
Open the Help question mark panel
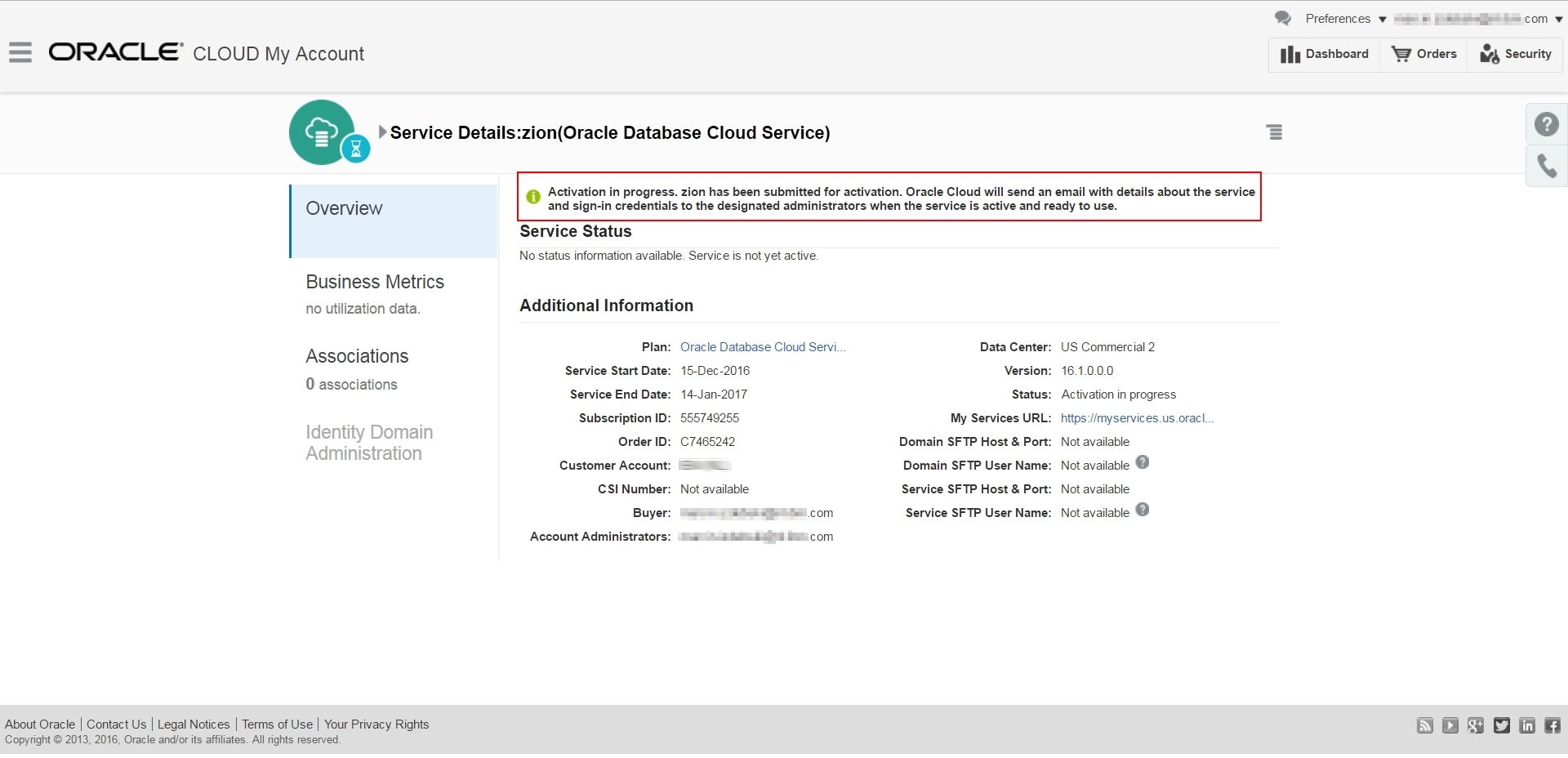coord(1547,124)
